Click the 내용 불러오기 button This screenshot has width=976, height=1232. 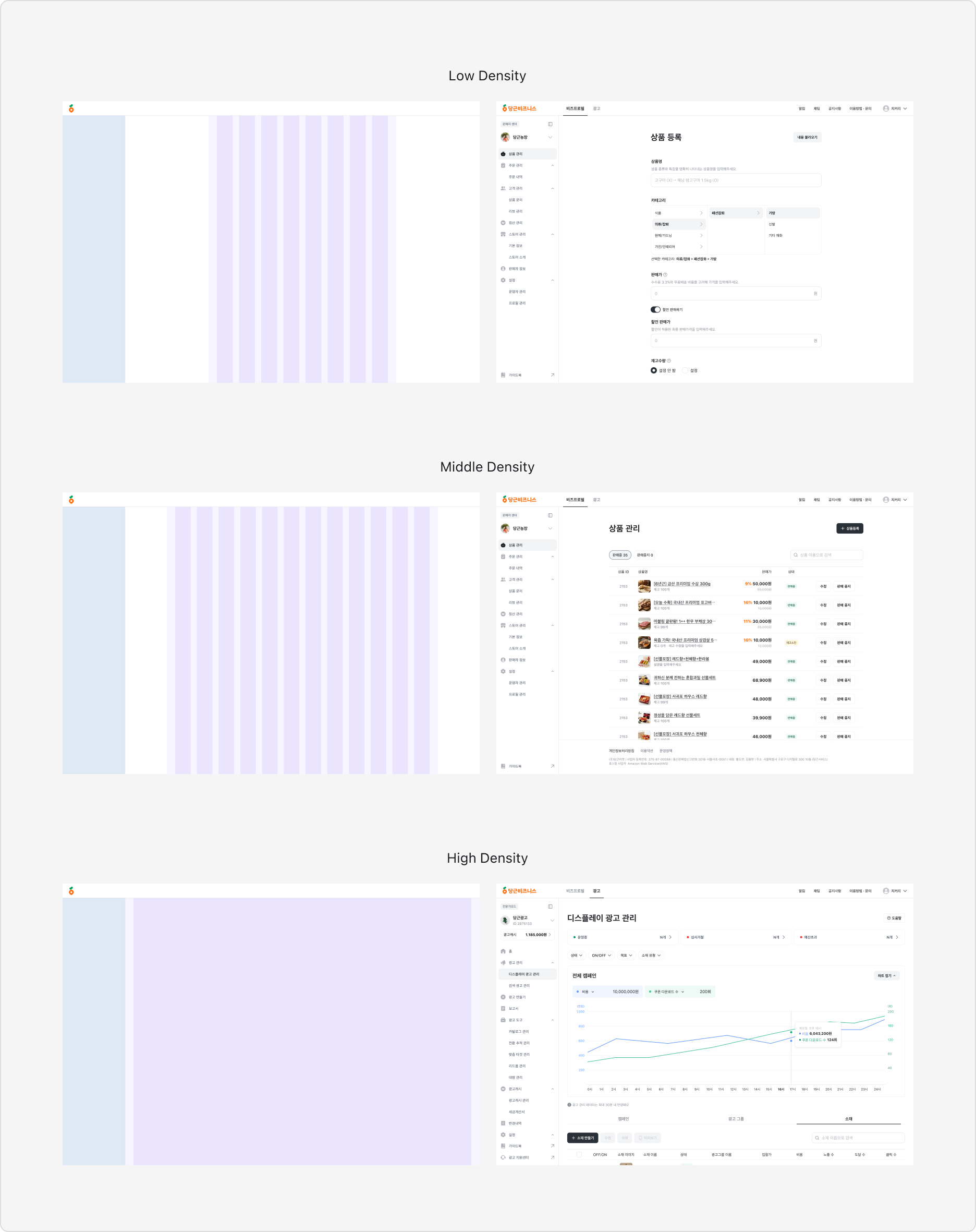coord(808,138)
